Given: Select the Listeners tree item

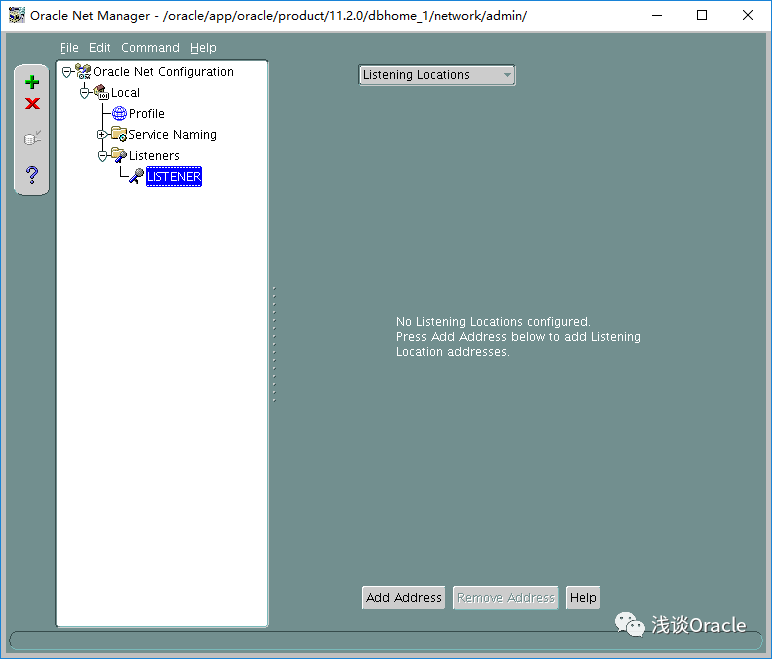Looking at the screenshot, I should (154, 156).
